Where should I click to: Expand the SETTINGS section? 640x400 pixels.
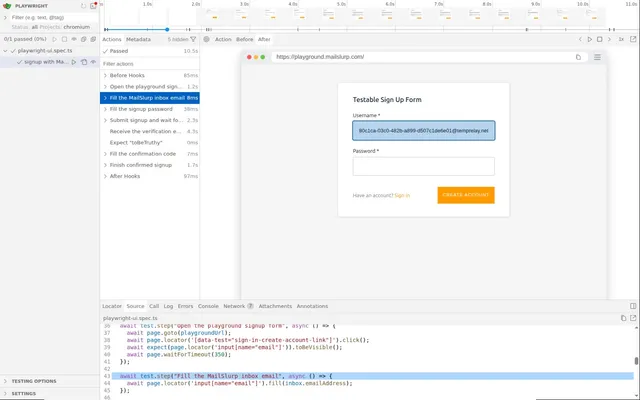[5, 393]
